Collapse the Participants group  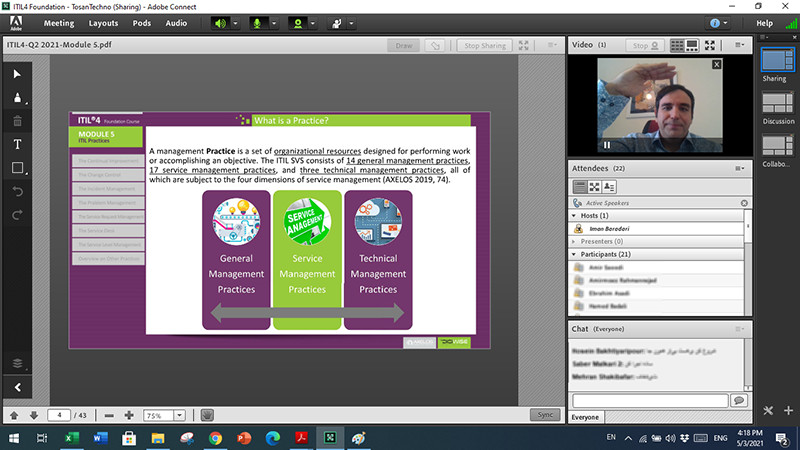click(574, 254)
